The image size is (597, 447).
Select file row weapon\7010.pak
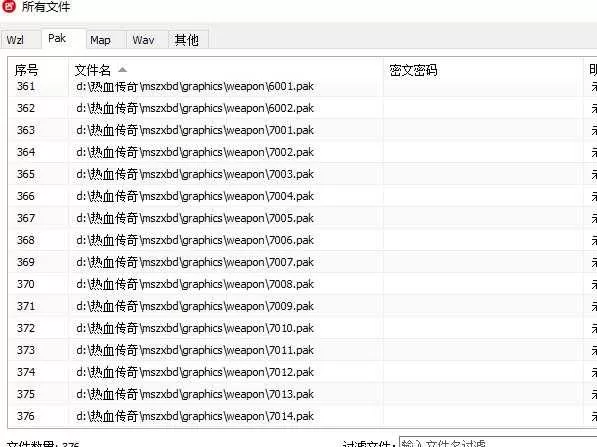click(x=302, y=328)
